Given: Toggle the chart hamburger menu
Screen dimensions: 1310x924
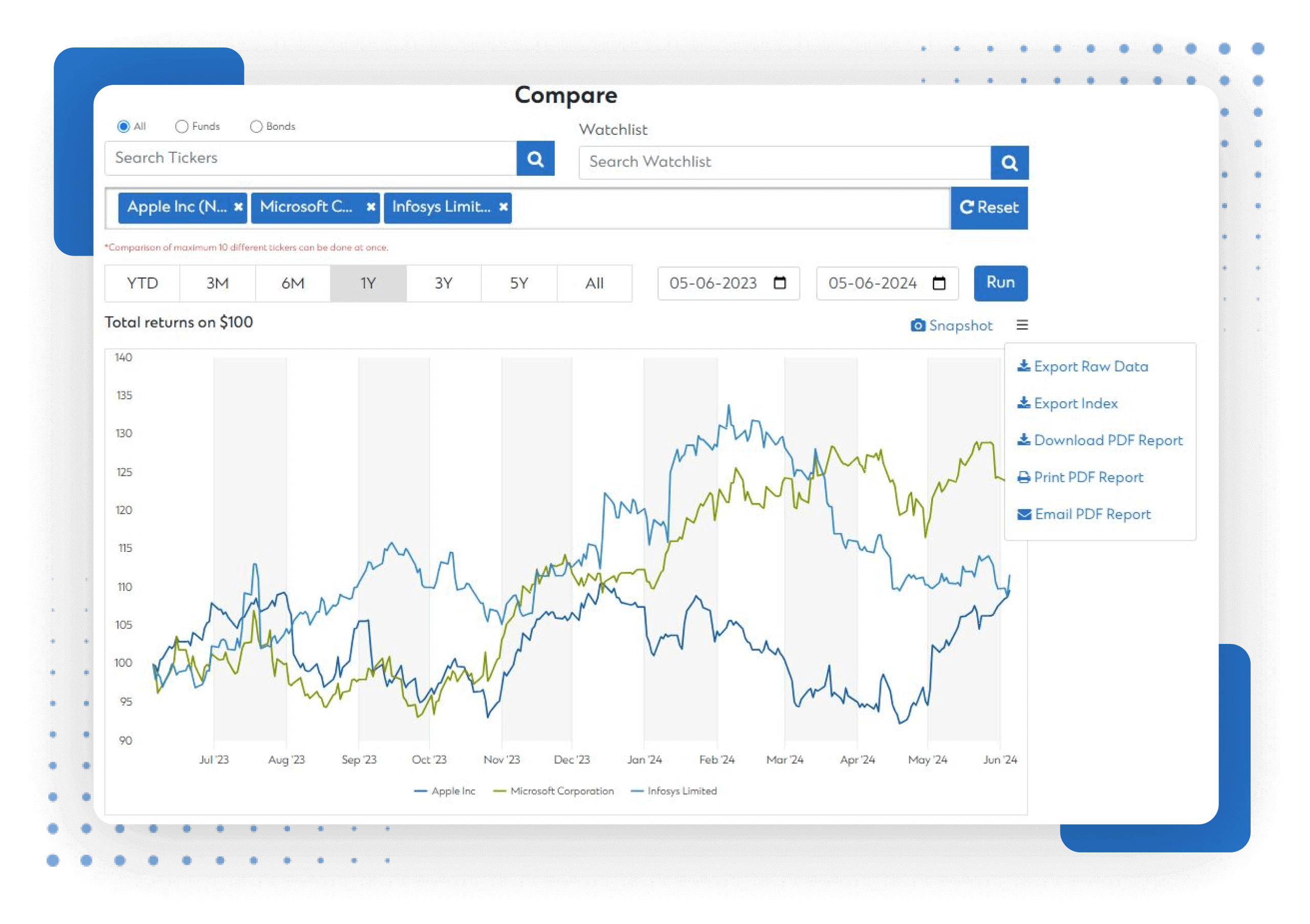Looking at the screenshot, I should (x=1022, y=325).
